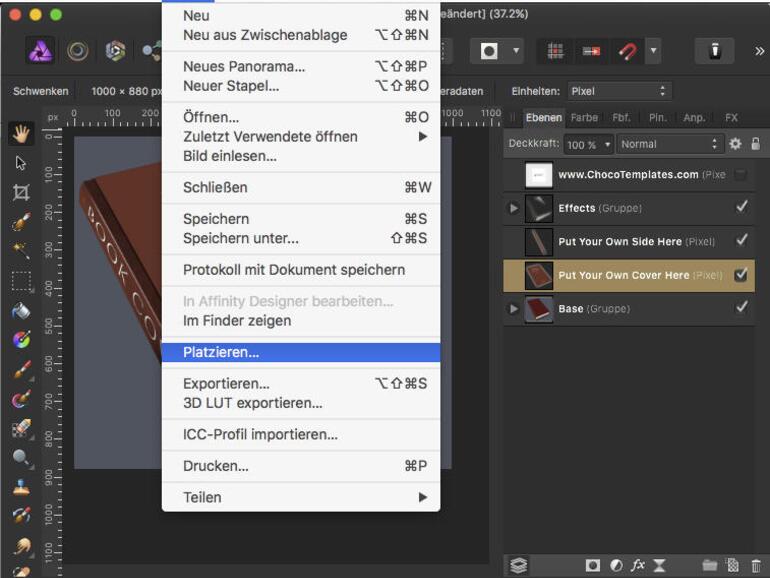Viewport: 770px width, 578px height.
Task: Add a mask layer from panel bottom
Action: point(593,565)
